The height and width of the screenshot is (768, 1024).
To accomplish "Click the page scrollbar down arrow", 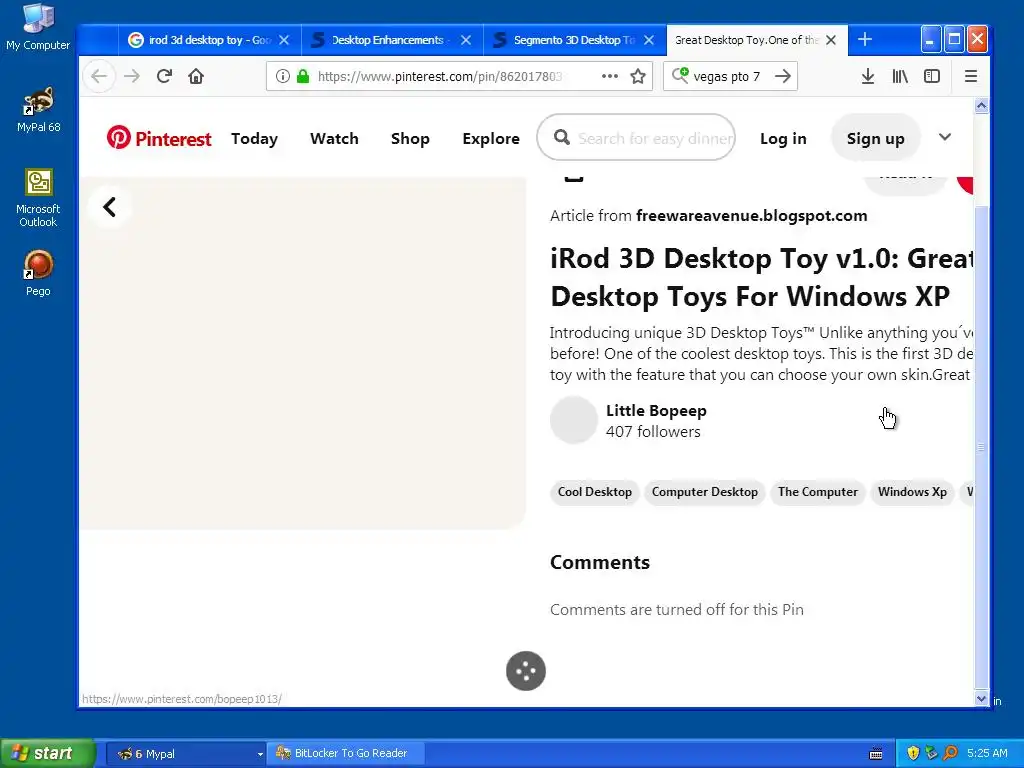I will 981,698.
